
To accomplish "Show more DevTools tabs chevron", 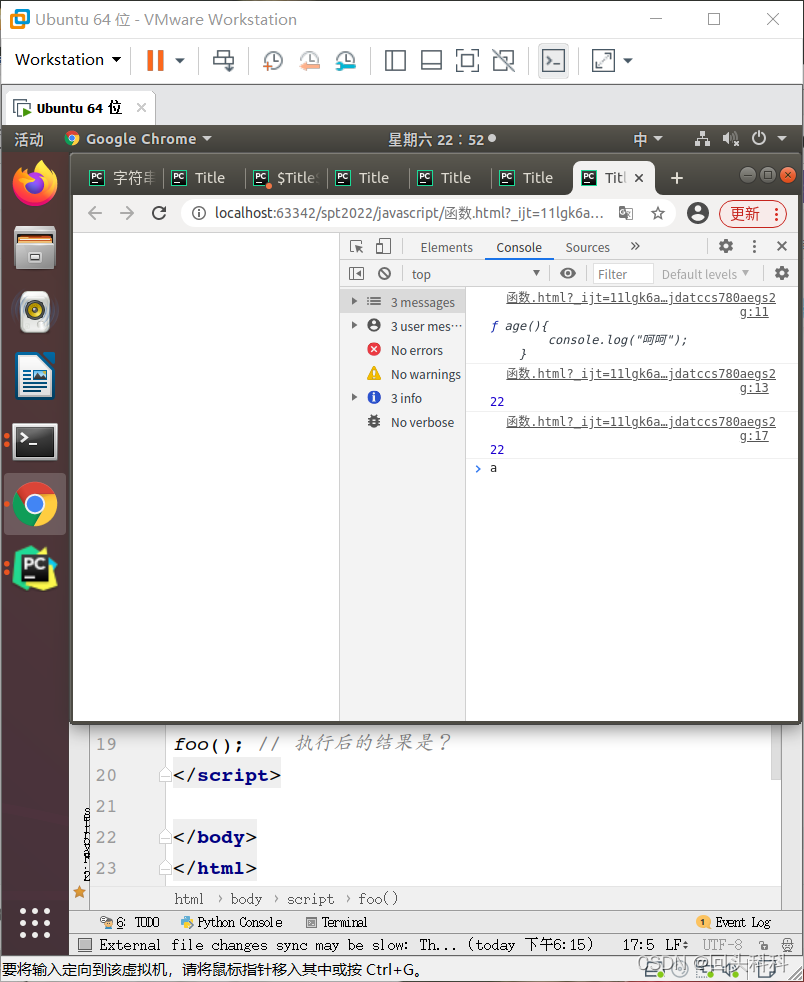I will point(635,246).
